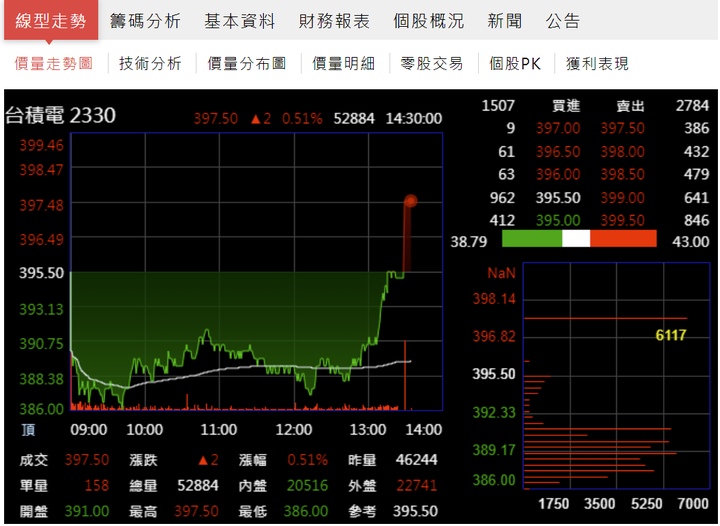Select ask price 399.00
720x526 pixels.
[623, 198]
